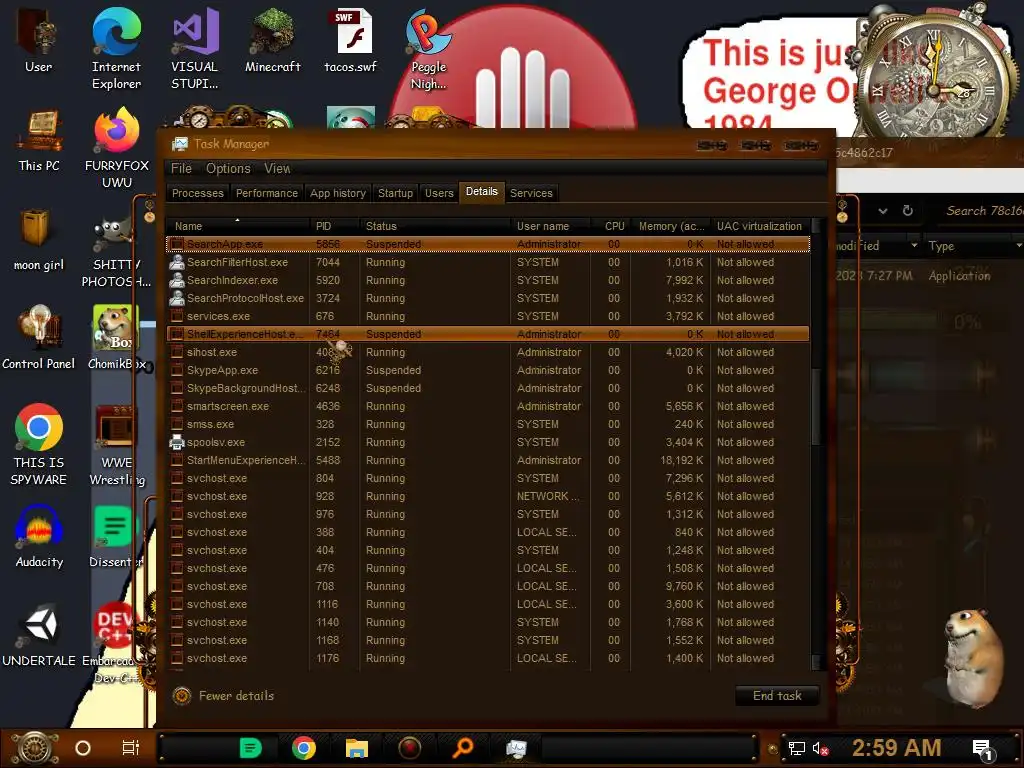Viewport: 1024px width, 768px height.
Task: Select the spoolsv.exe process row
Action: tap(488, 442)
